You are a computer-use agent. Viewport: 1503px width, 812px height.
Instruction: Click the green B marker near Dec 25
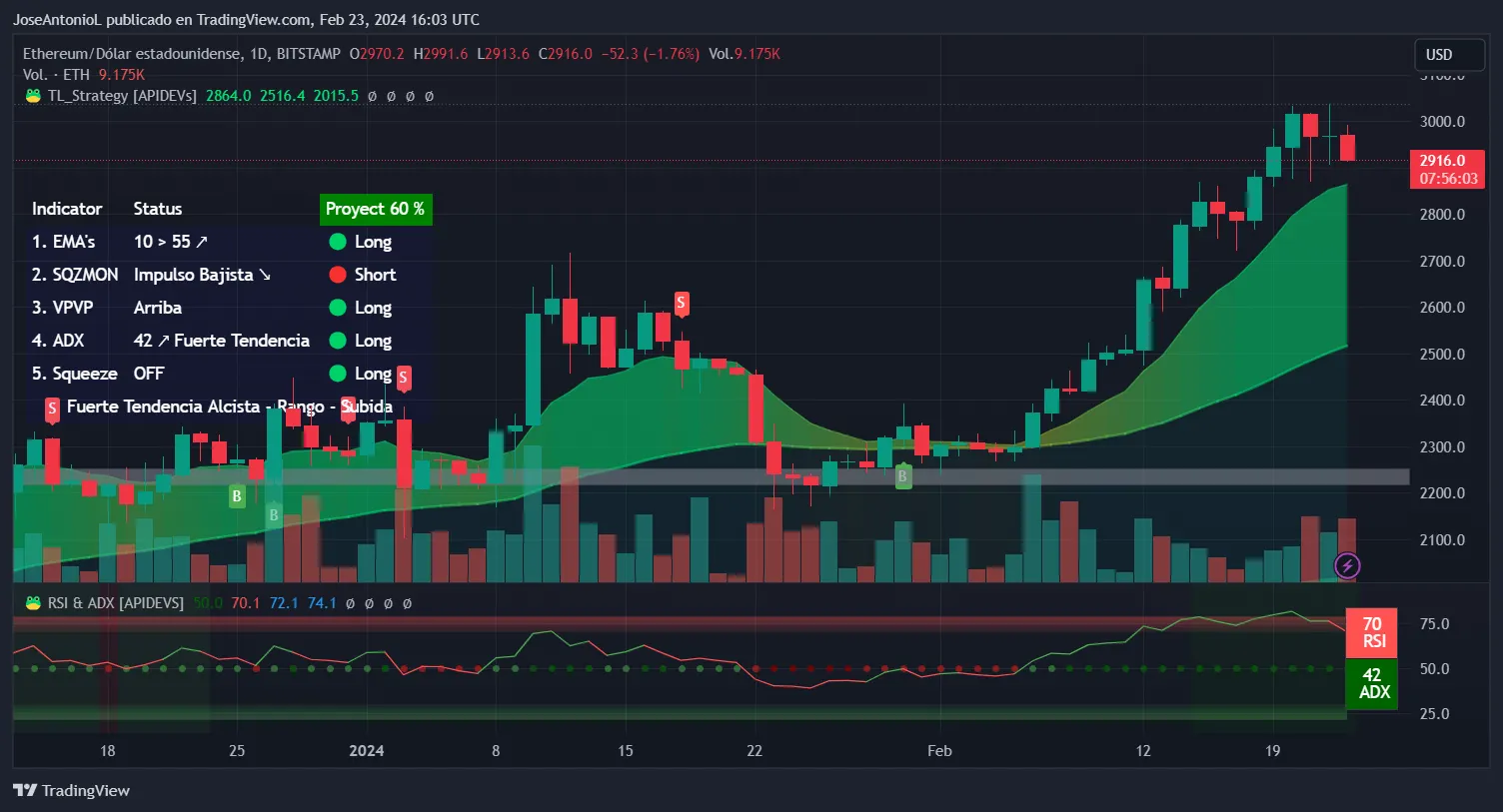click(237, 495)
